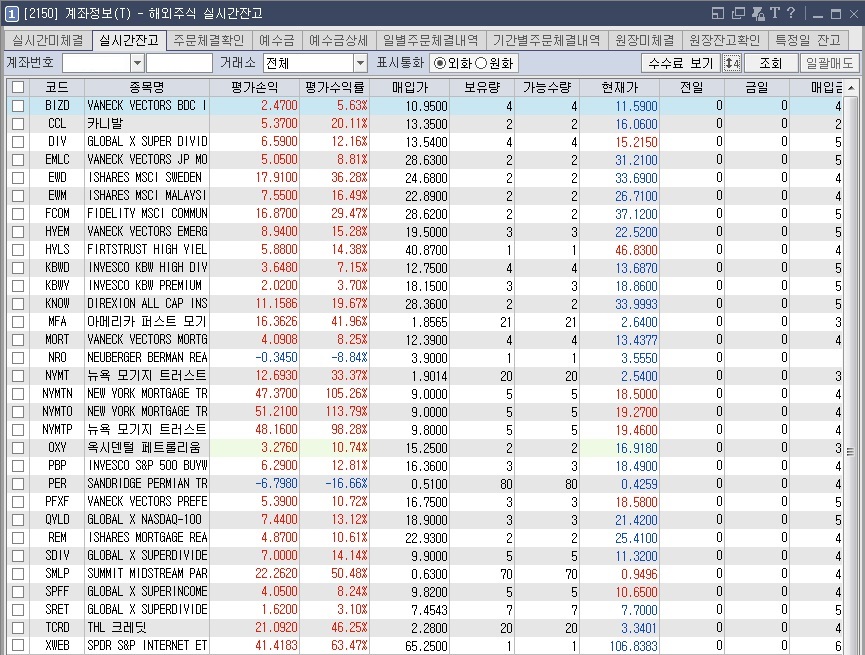Select the QYLD code cell

click(57, 520)
